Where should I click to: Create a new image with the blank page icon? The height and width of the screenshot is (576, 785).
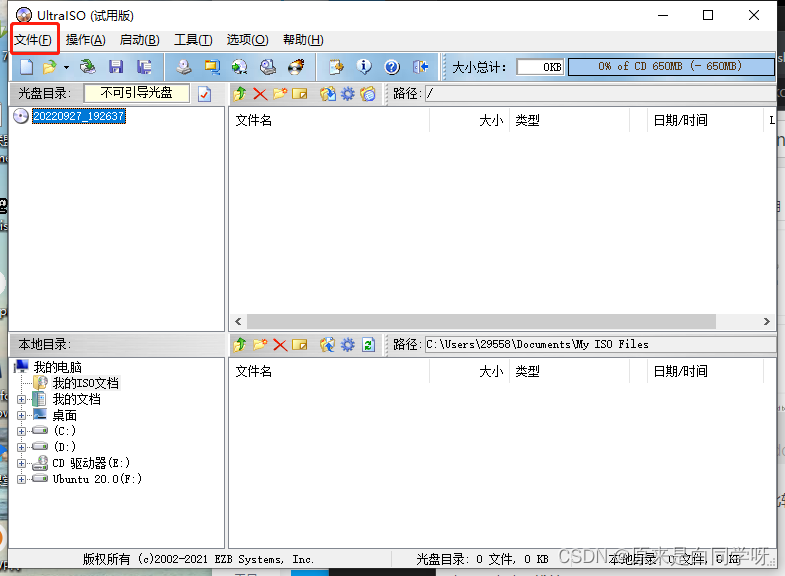click(27, 67)
